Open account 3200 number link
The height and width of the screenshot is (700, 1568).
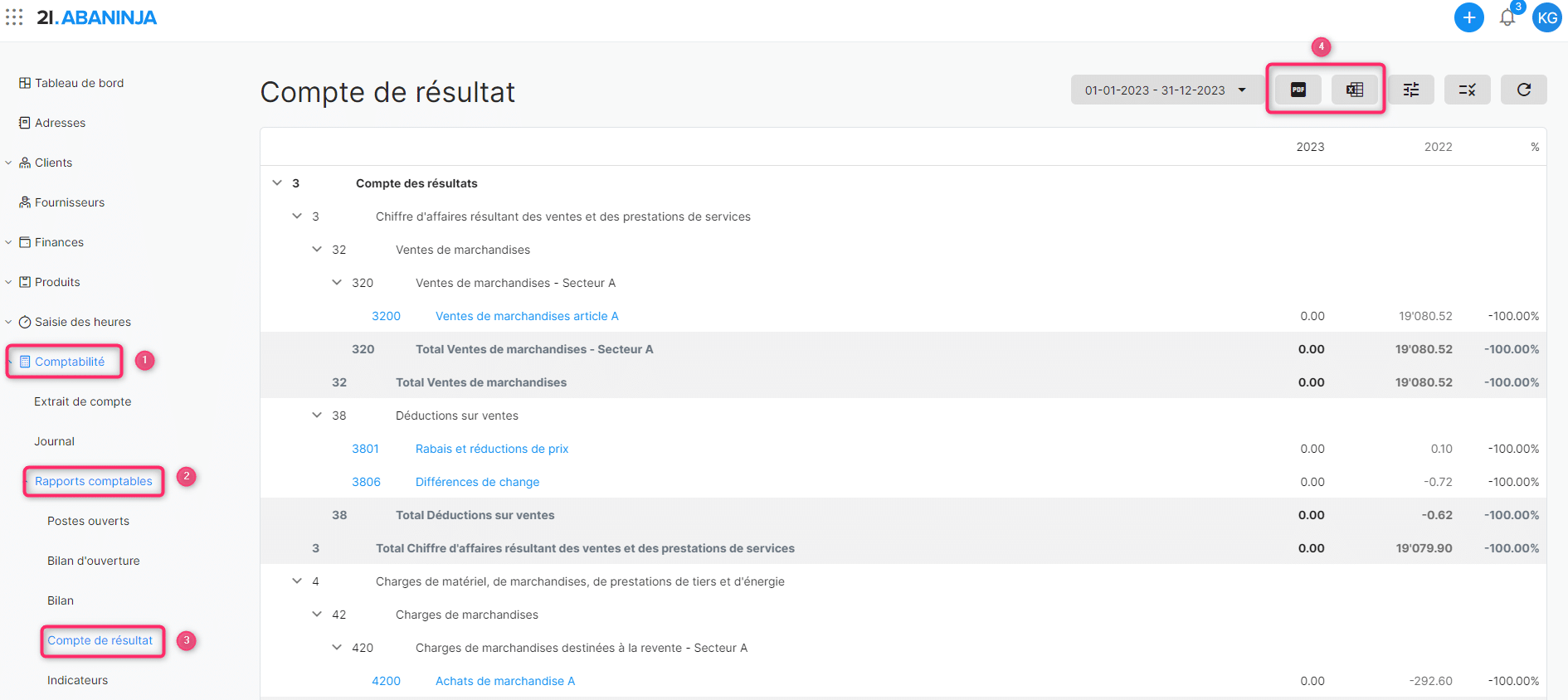coord(386,316)
